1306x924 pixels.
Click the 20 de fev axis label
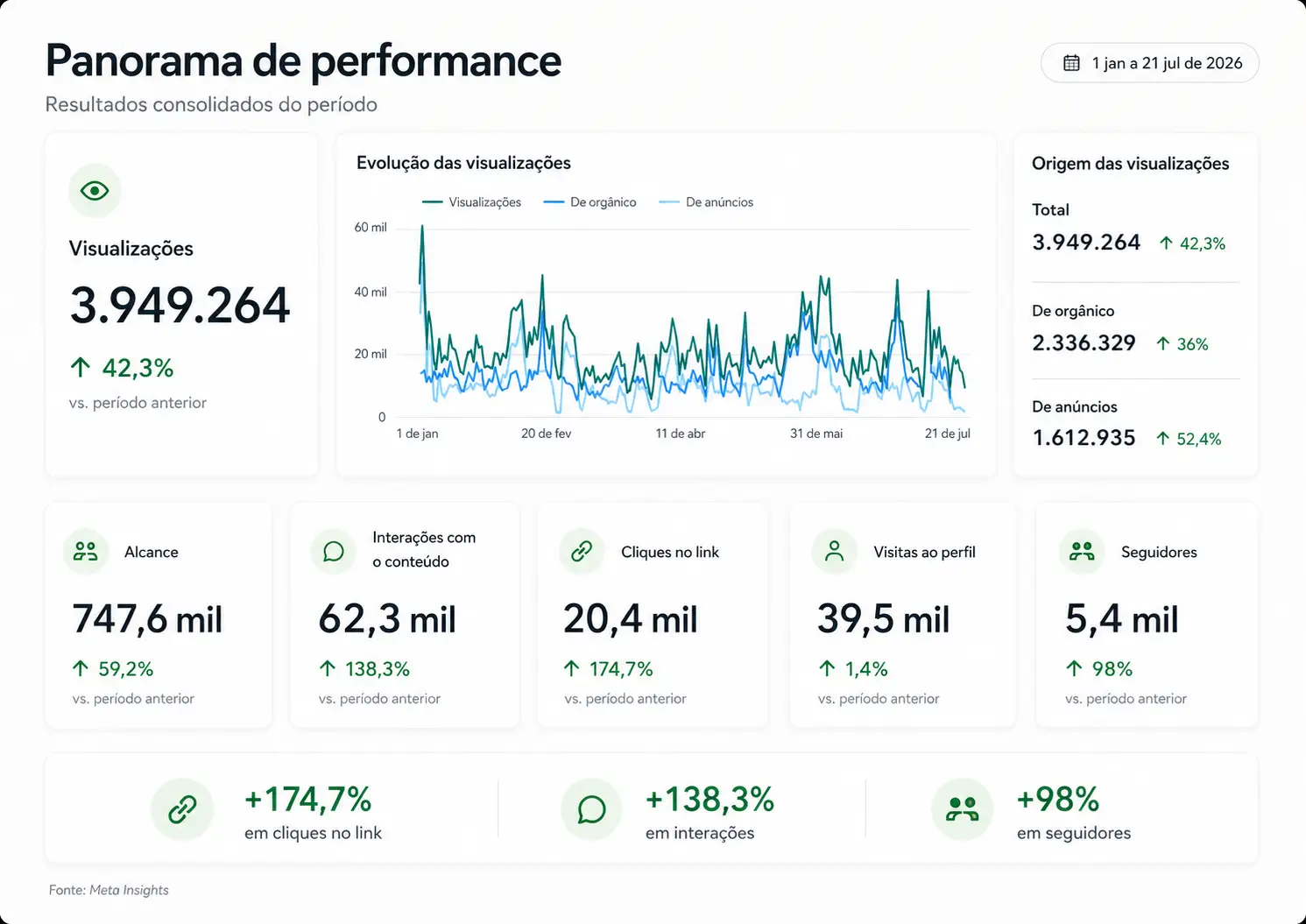click(x=547, y=434)
